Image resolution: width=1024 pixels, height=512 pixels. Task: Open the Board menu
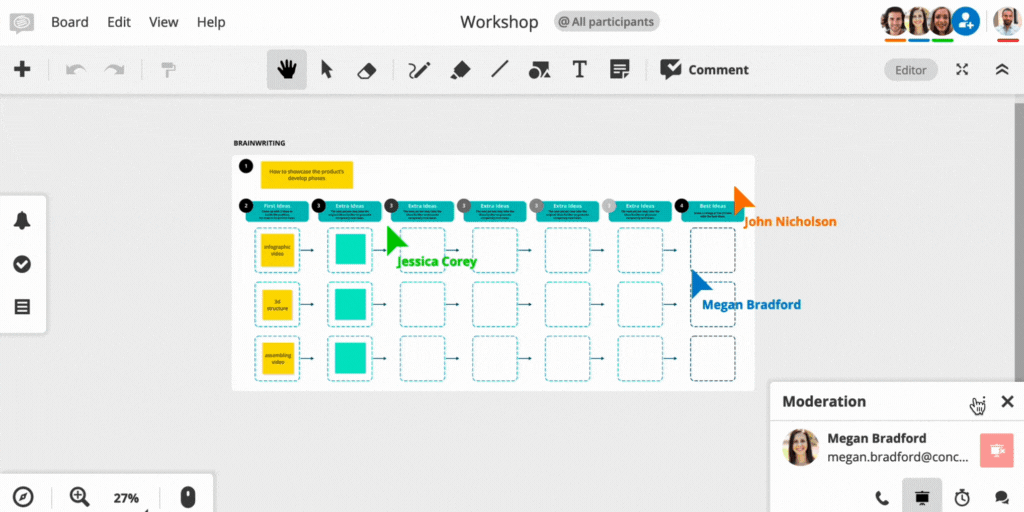[x=70, y=22]
